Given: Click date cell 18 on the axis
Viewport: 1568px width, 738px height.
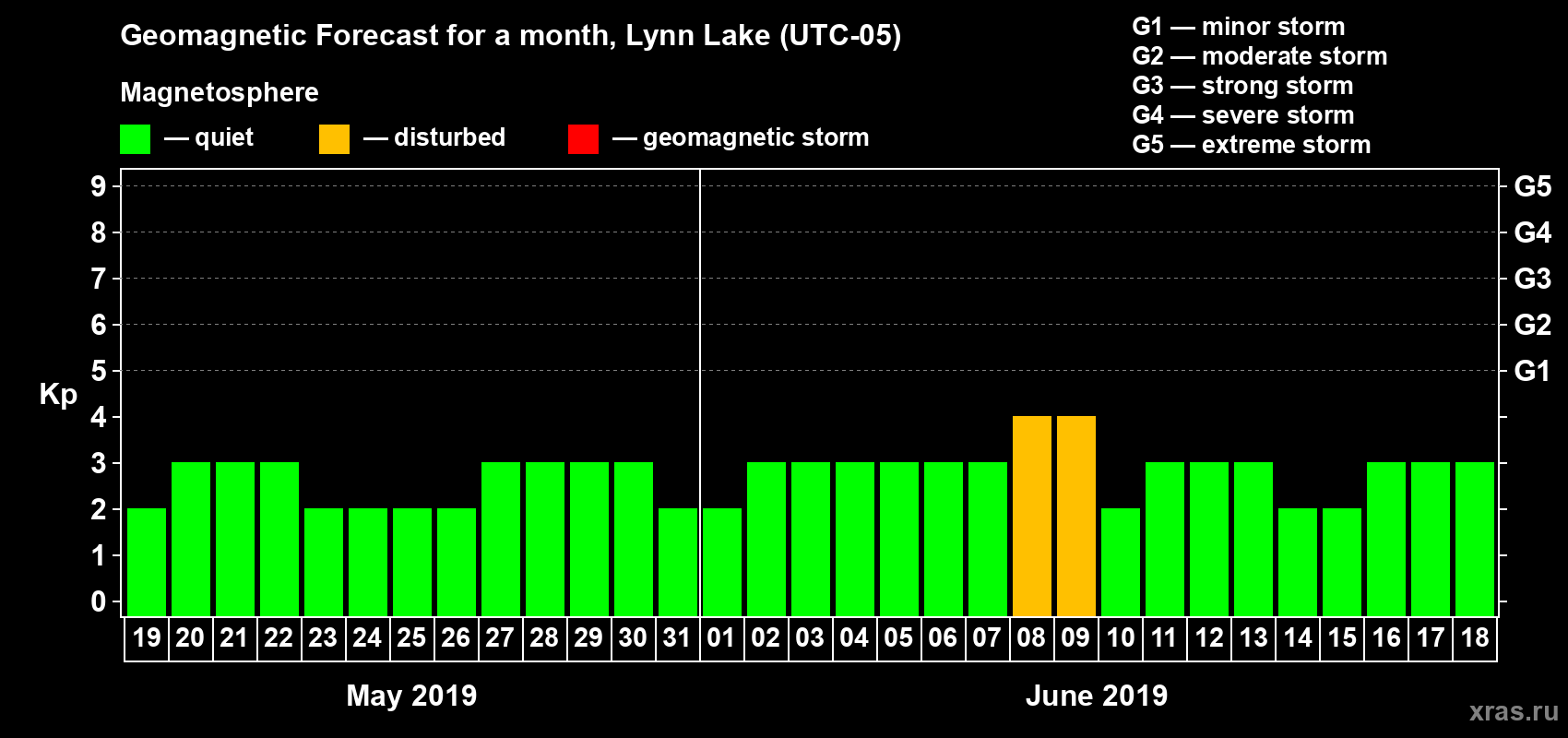Looking at the screenshot, I should pos(1475,638).
